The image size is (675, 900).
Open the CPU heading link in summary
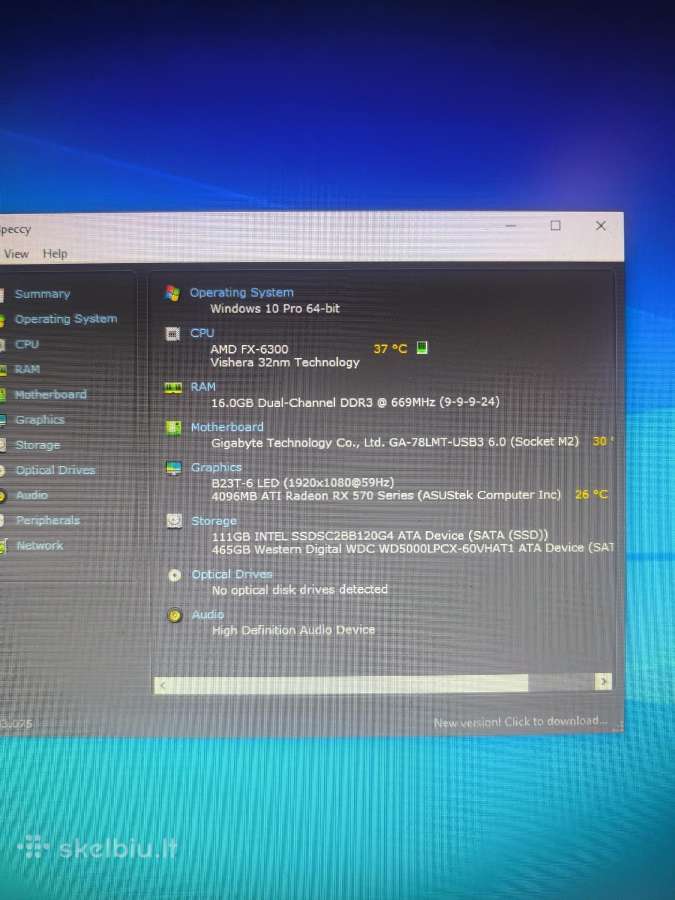203,333
